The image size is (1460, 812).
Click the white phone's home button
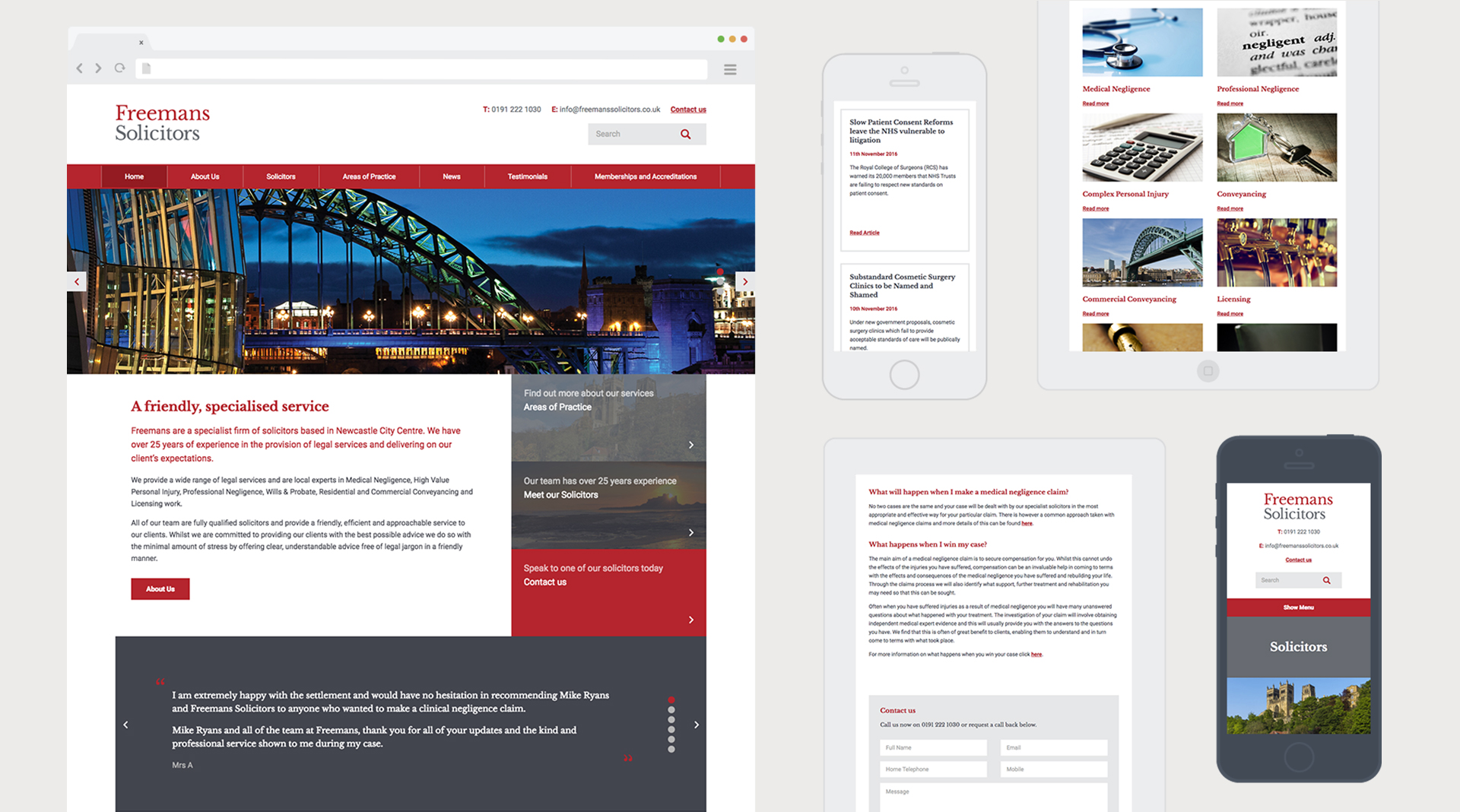(x=904, y=374)
